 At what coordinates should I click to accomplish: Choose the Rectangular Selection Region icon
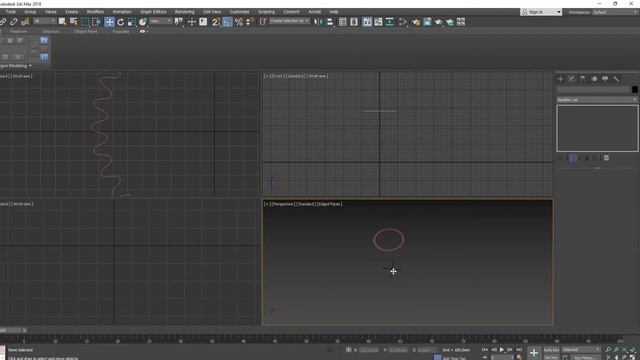tap(84, 22)
